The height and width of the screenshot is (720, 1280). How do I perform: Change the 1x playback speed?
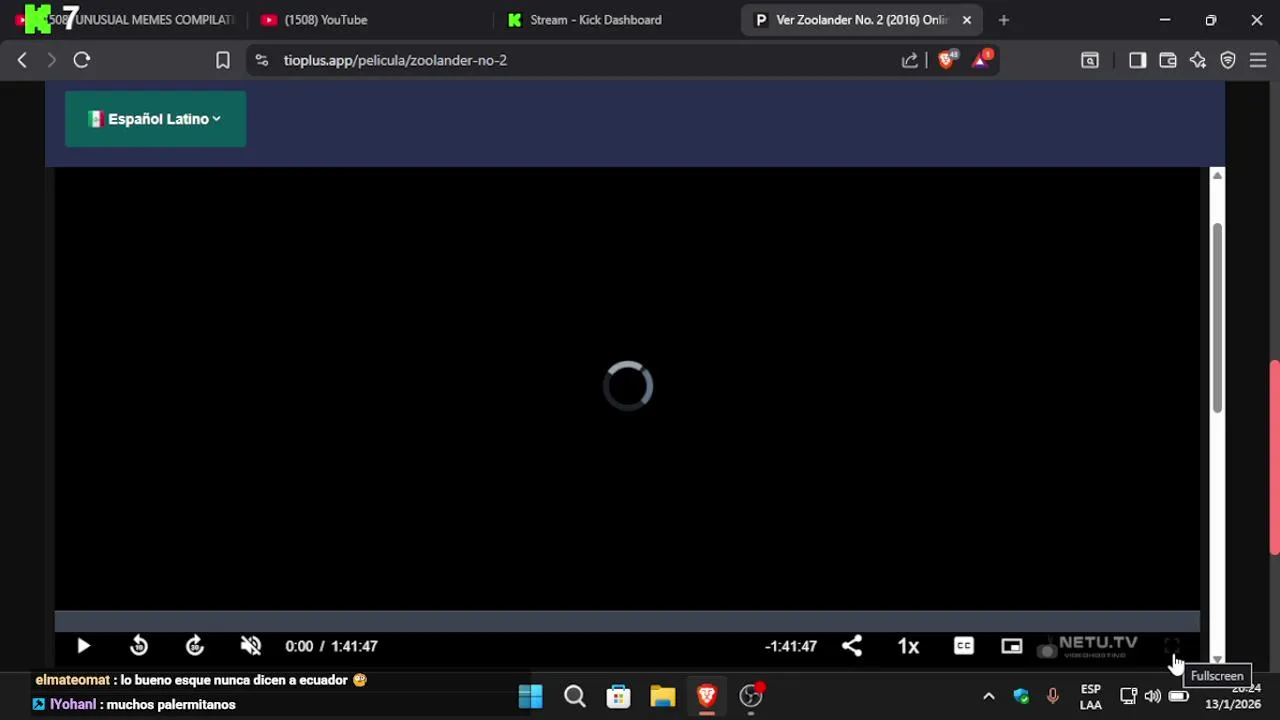(x=908, y=646)
